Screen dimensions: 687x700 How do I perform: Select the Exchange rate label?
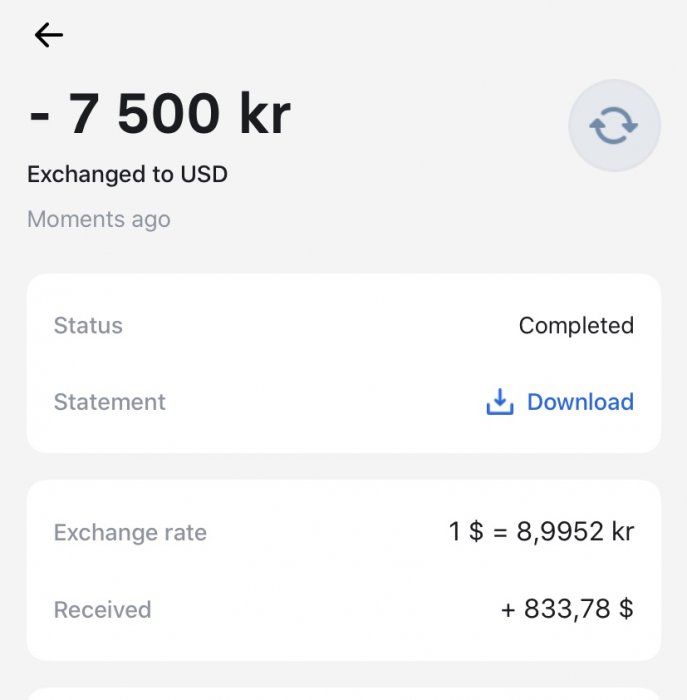[x=130, y=533]
